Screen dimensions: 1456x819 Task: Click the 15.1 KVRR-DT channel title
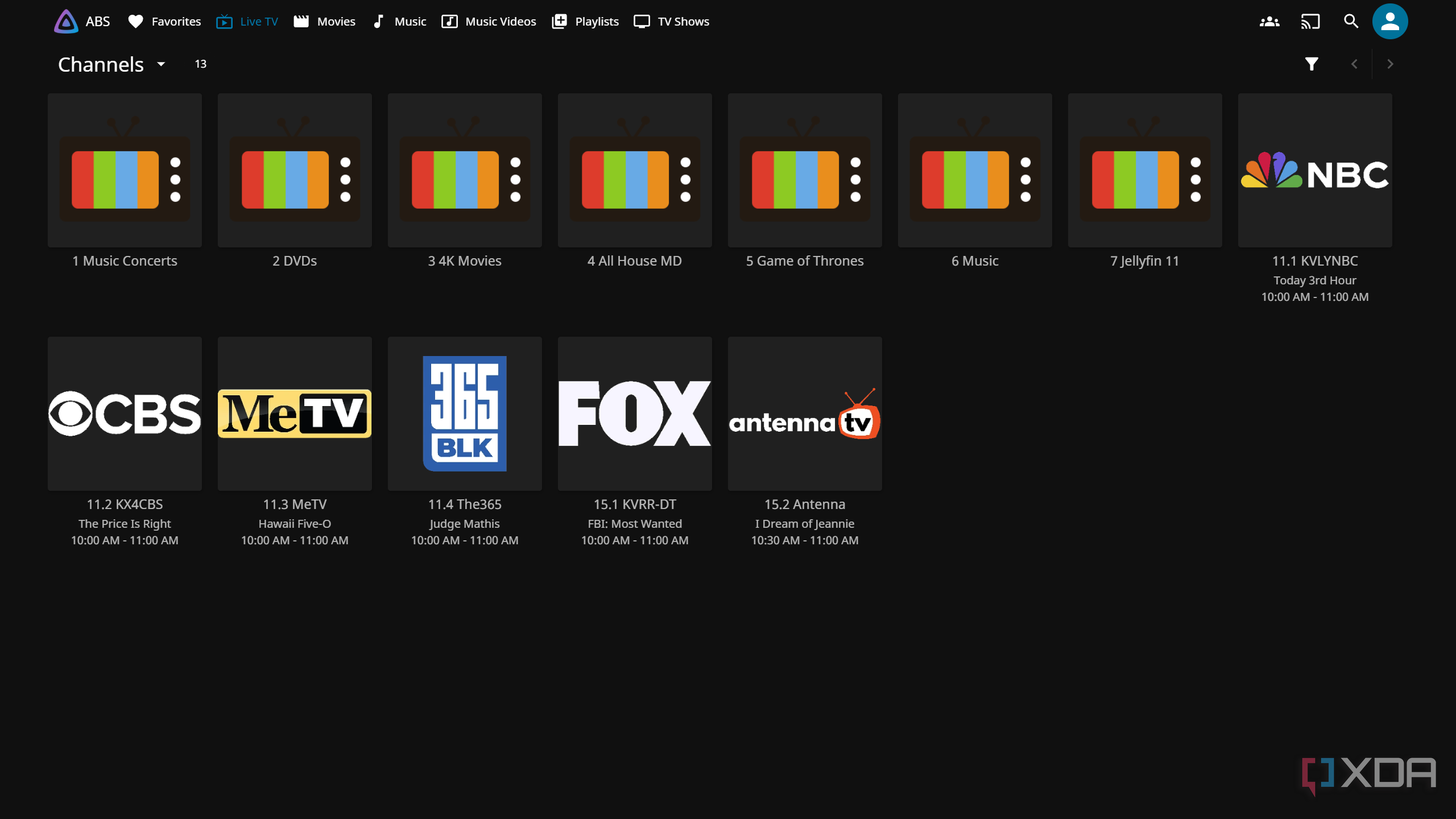click(635, 504)
